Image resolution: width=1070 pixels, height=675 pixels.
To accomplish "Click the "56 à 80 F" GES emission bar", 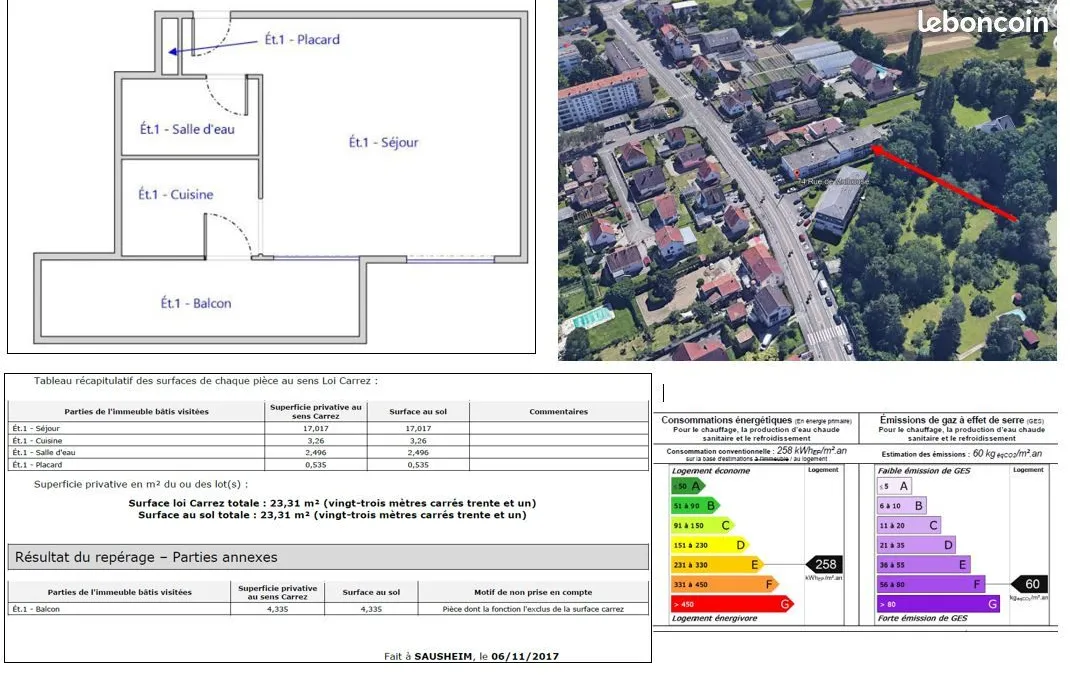I will pyautogui.click(x=931, y=584).
